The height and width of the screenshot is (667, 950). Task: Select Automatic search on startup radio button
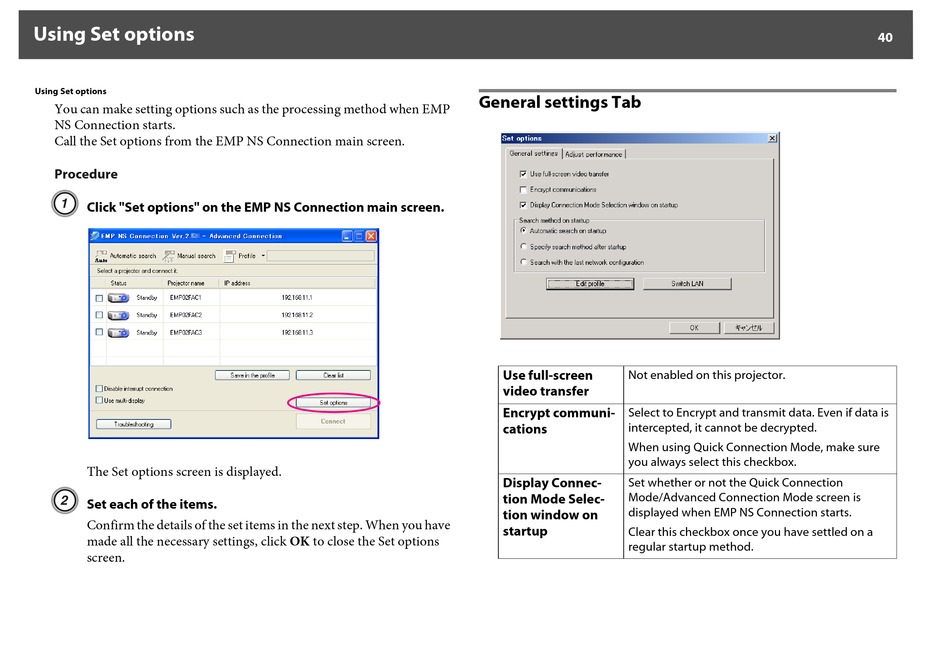pyautogui.click(x=523, y=231)
